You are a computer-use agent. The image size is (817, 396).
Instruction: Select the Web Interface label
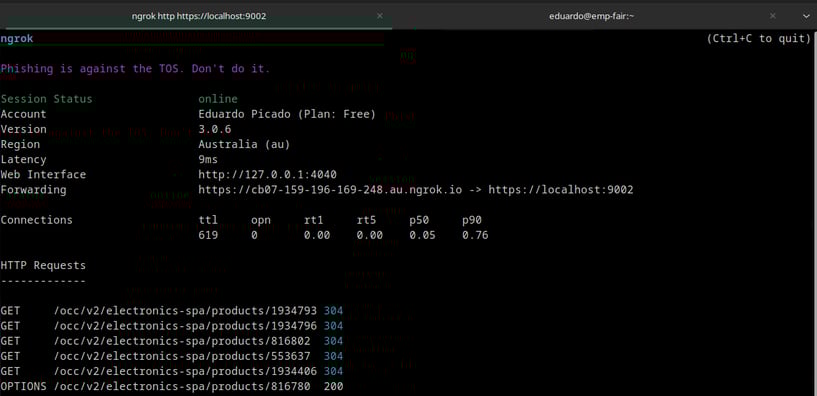pos(43,175)
